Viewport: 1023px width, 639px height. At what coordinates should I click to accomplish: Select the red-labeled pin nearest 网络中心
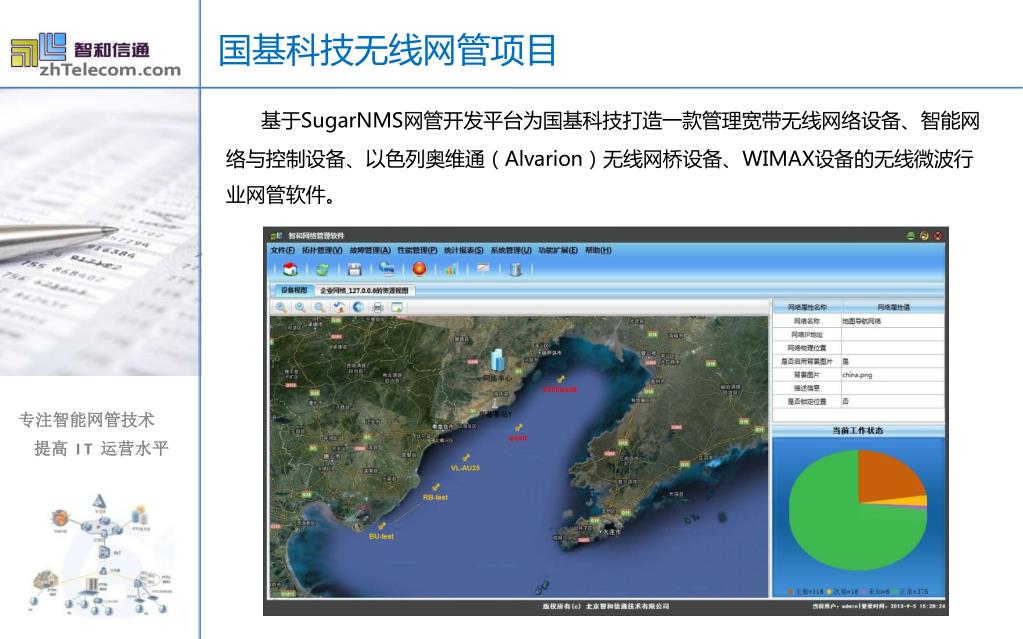point(560,379)
